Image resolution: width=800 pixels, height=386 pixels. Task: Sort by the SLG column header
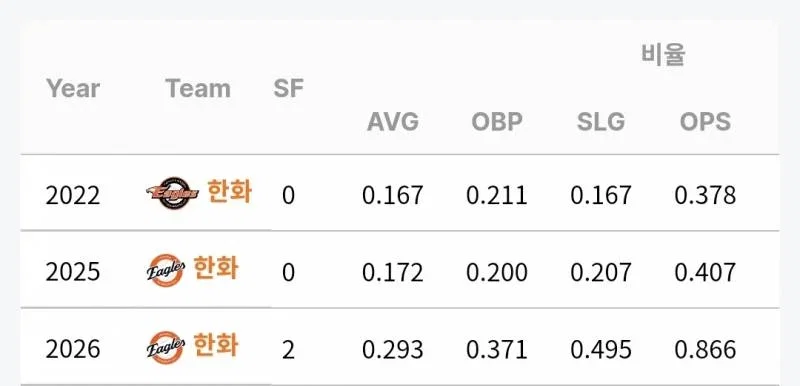[x=601, y=122]
